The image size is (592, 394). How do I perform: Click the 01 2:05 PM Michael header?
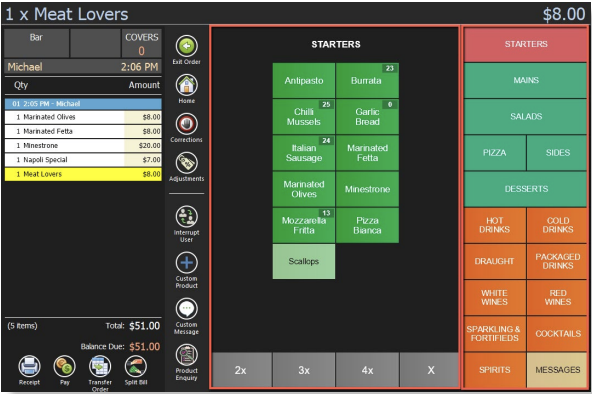(x=83, y=104)
